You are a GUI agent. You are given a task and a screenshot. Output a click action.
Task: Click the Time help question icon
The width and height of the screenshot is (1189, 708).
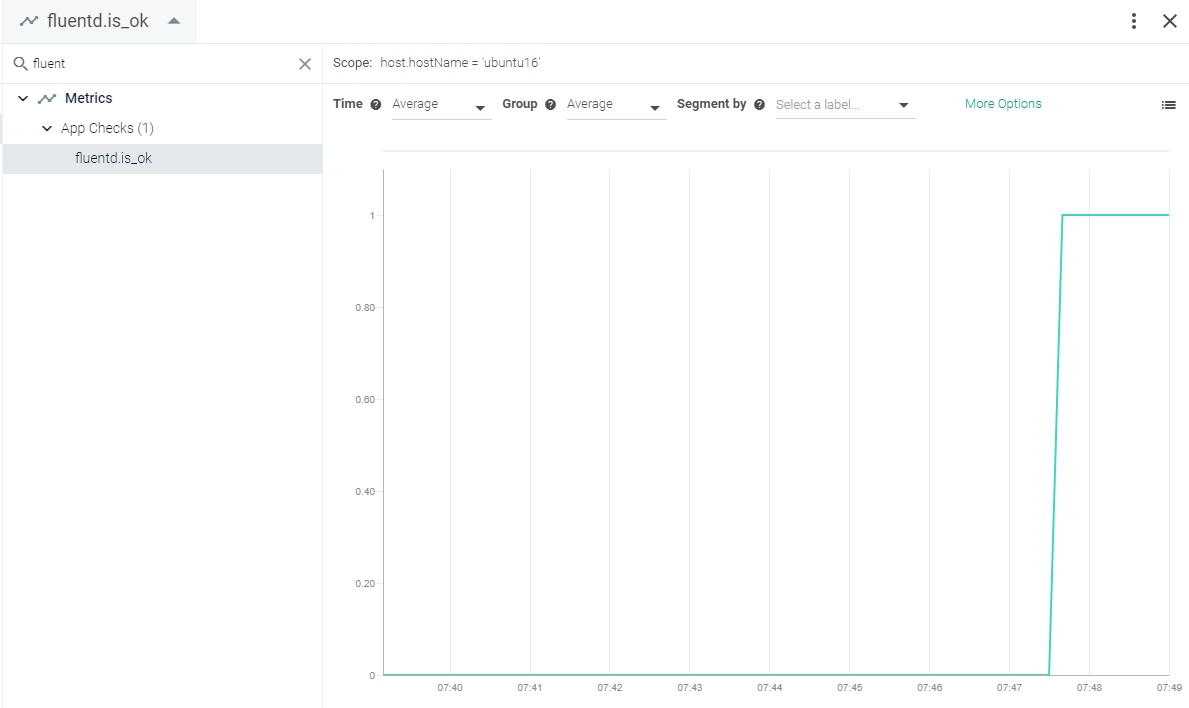[x=375, y=105]
